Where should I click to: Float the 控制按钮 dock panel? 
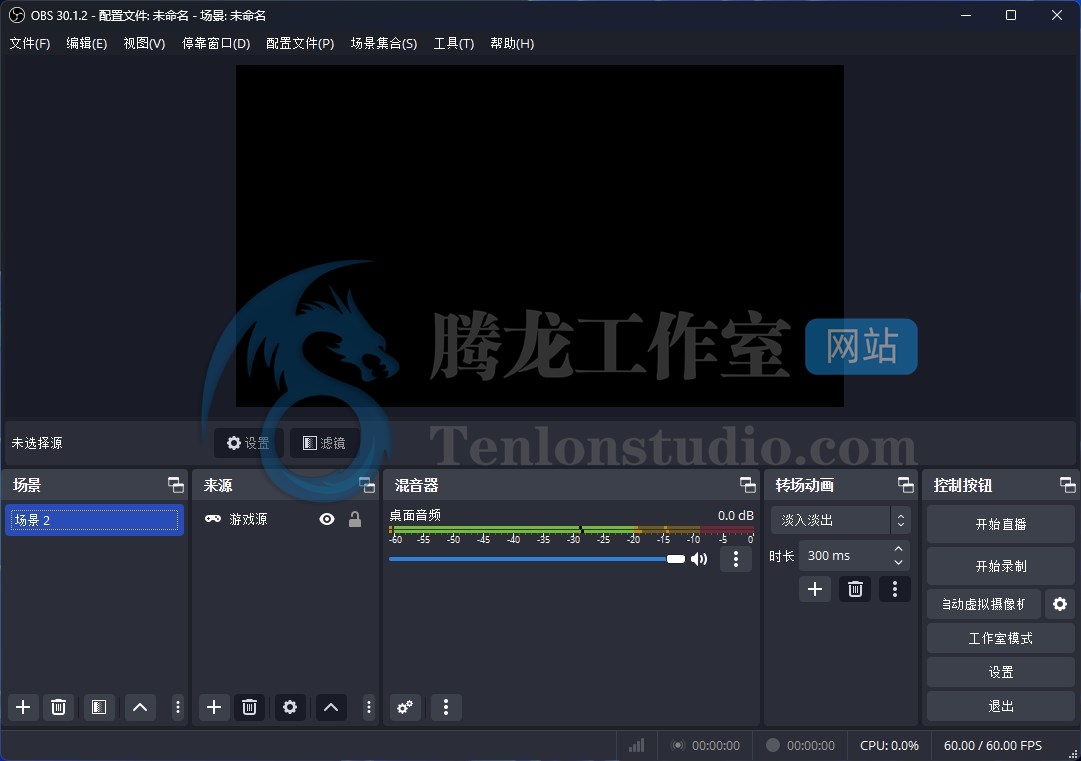1068,485
